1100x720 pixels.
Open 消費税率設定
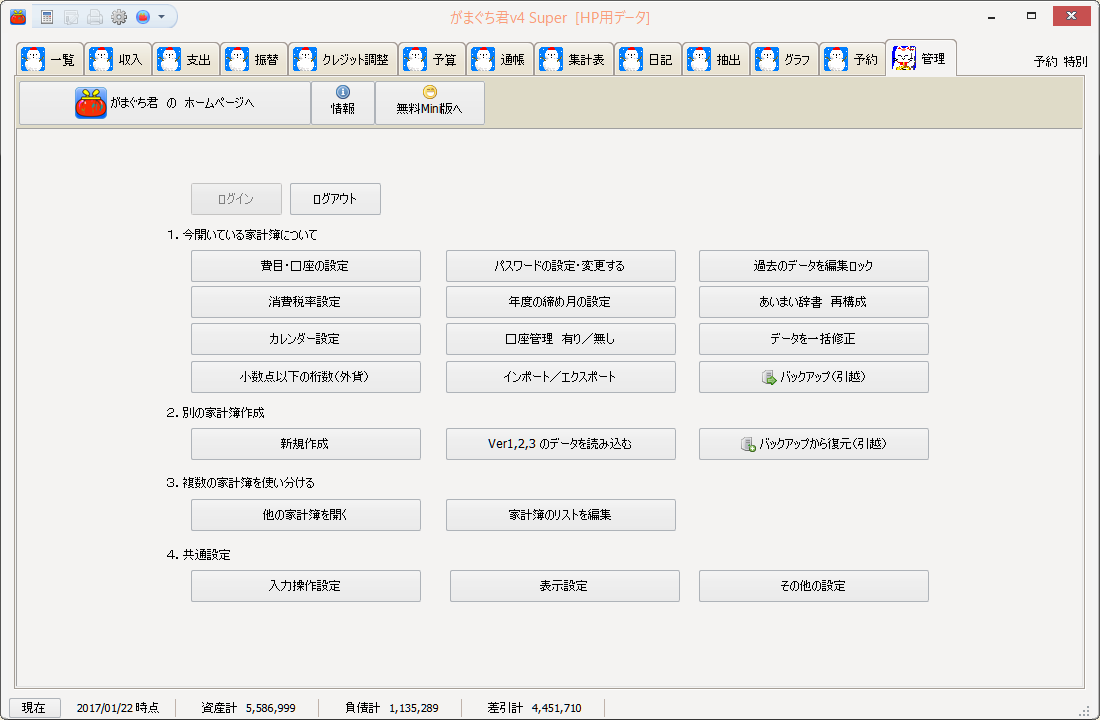(x=306, y=302)
